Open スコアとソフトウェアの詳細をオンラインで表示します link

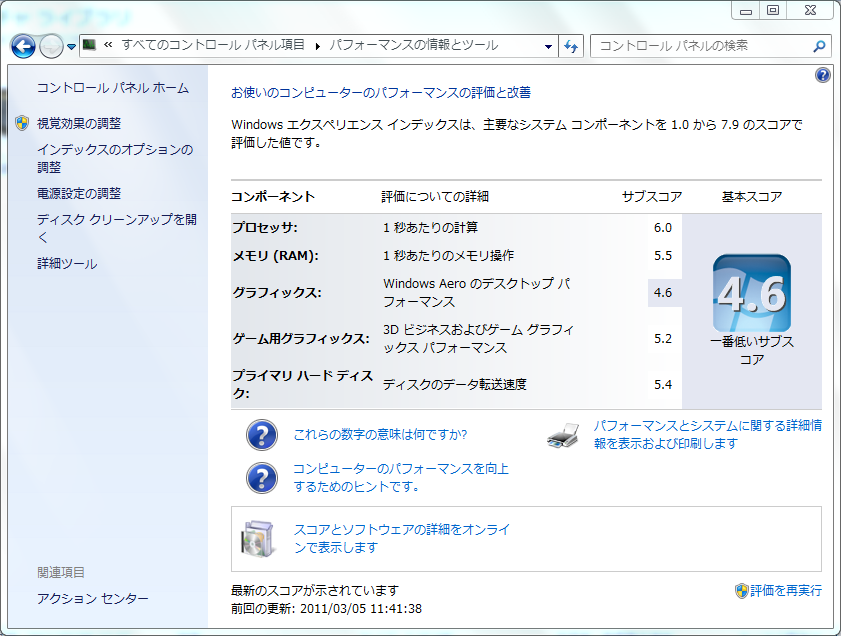pyautogui.click(x=402, y=538)
